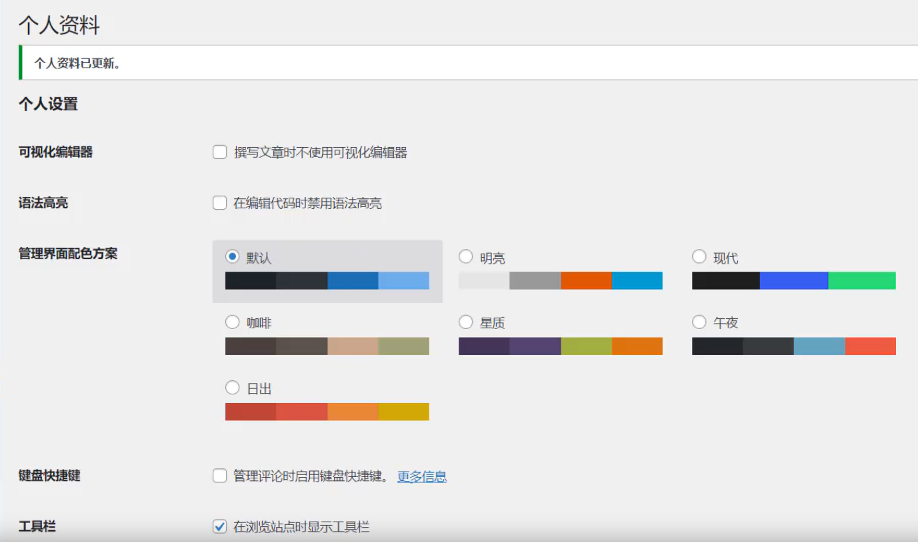Screen dimensions: 918x542
Task: Click the 星质 scheme label text
Action: pos(492,323)
